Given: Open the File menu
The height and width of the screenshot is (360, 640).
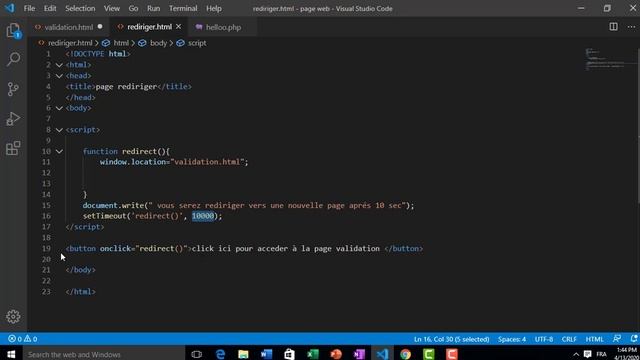Looking at the screenshot, I should coord(29,8).
